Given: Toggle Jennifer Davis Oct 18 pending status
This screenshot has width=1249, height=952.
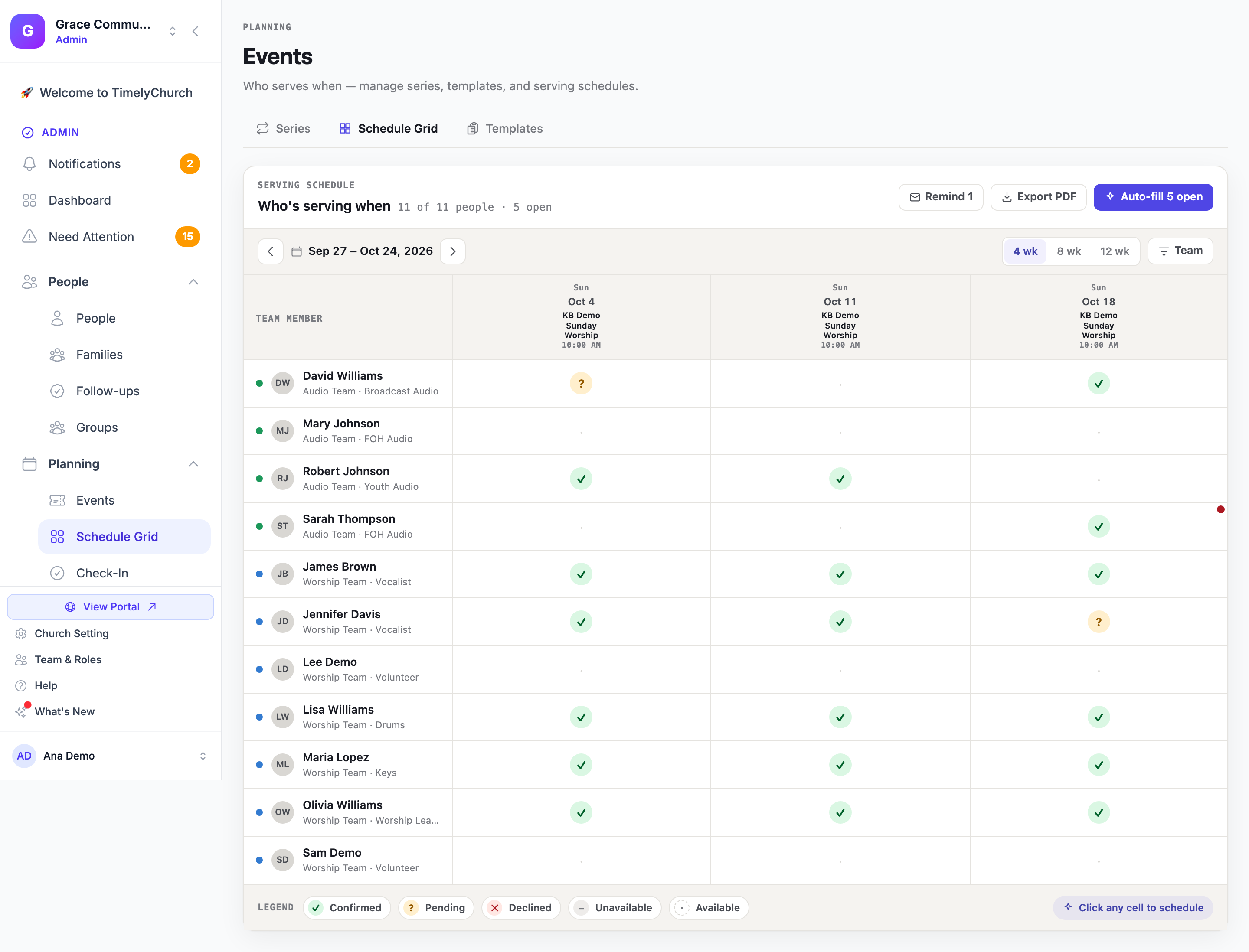Looking at the screenshot, I should [1098, 622].
